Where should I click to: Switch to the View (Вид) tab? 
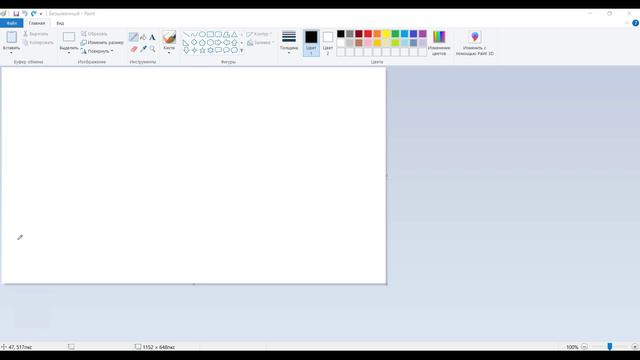(x=60, y=23)
